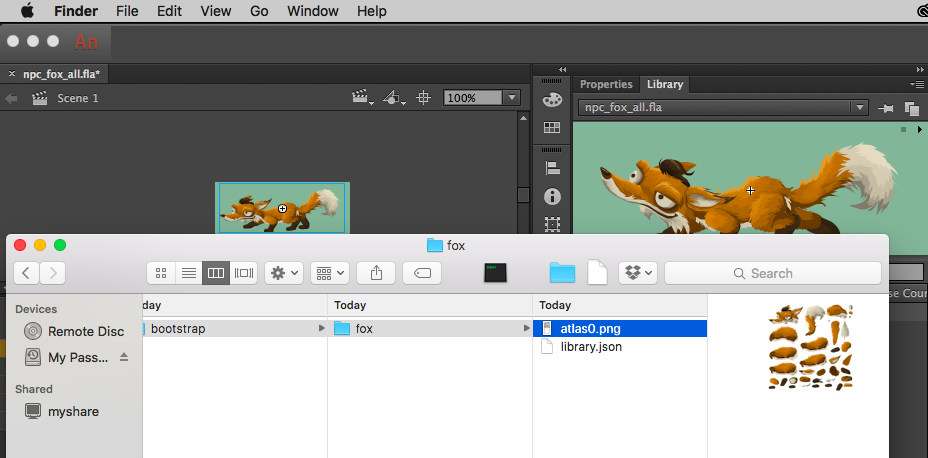Open the stage zoom 100% dropdown

point(512,98)
